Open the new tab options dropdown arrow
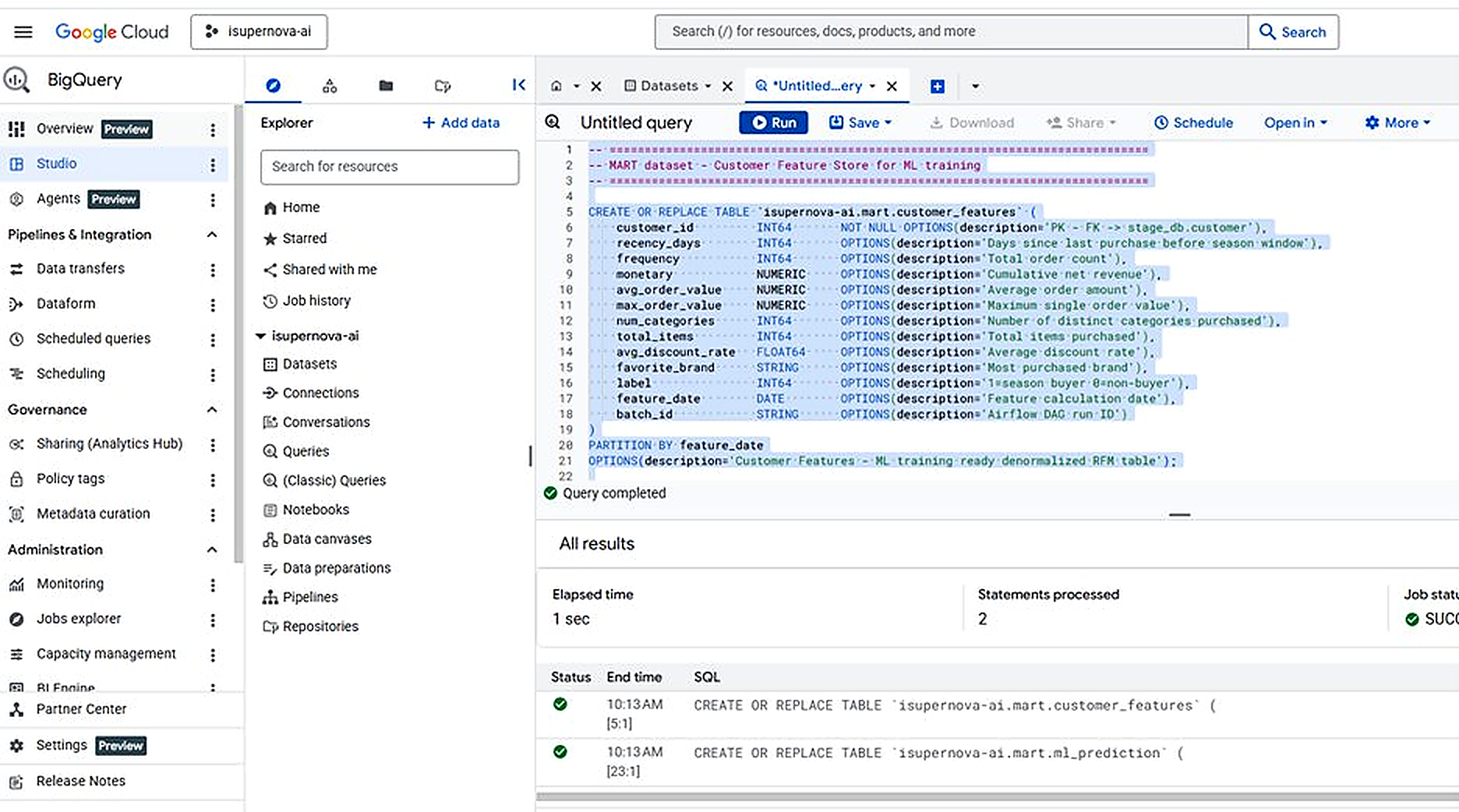The width and height of the screenshot is (1459, 812). click(x=975, y=86)
